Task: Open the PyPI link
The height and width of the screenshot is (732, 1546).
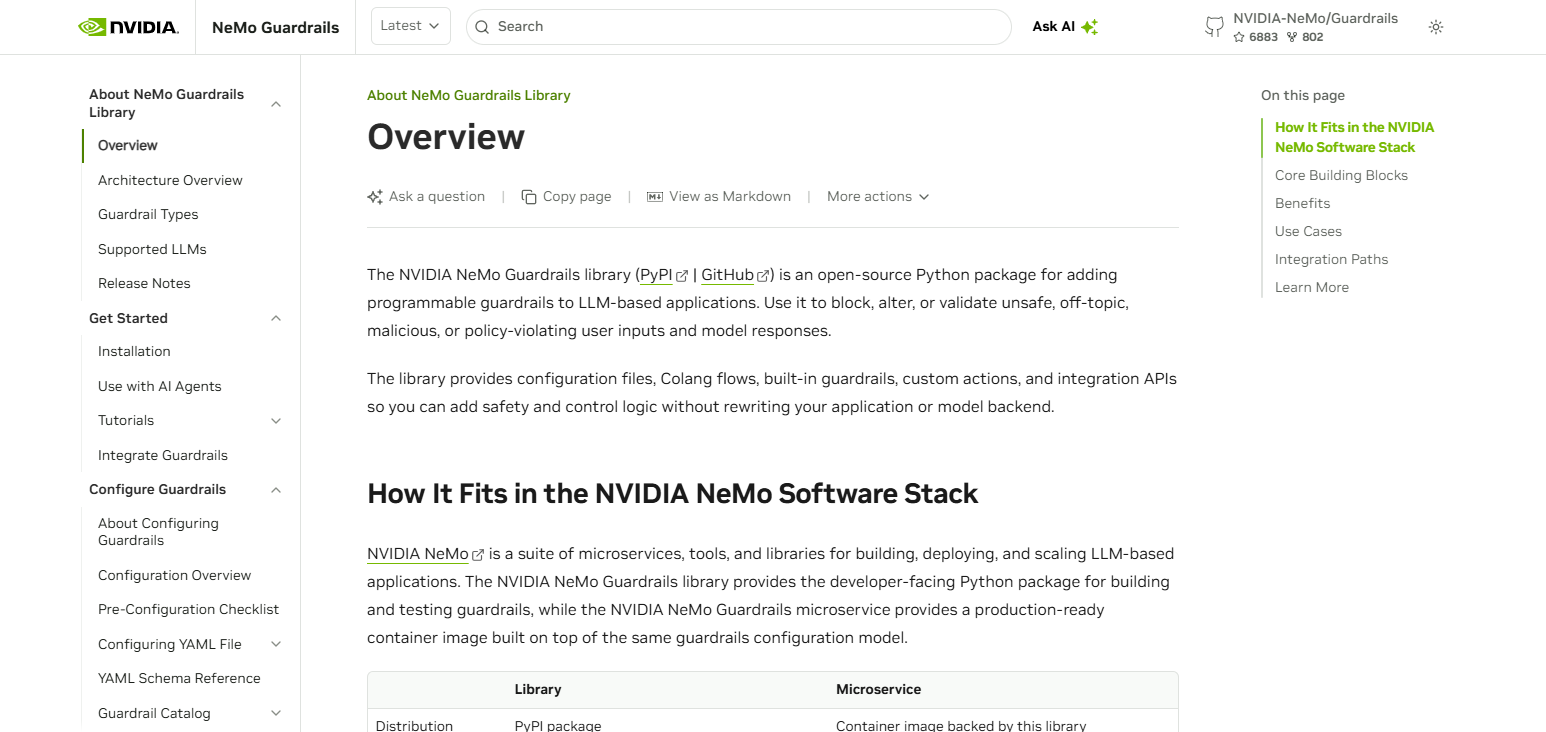Action: click(x=656, y=275)
